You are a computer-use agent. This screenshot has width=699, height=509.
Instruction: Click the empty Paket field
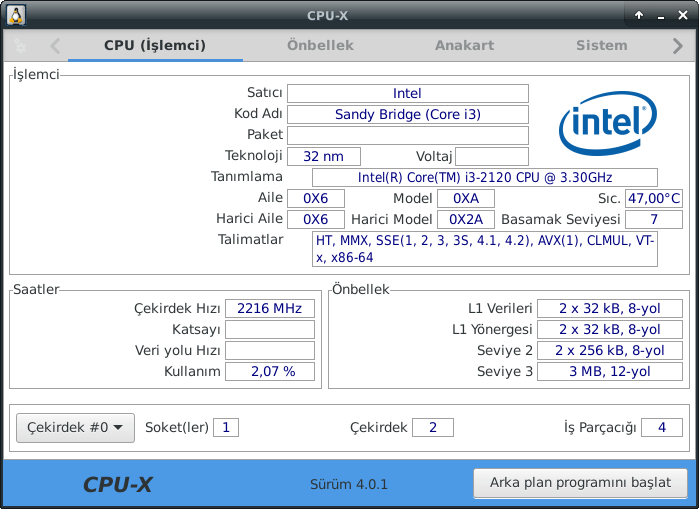click(x=408, y=135)
